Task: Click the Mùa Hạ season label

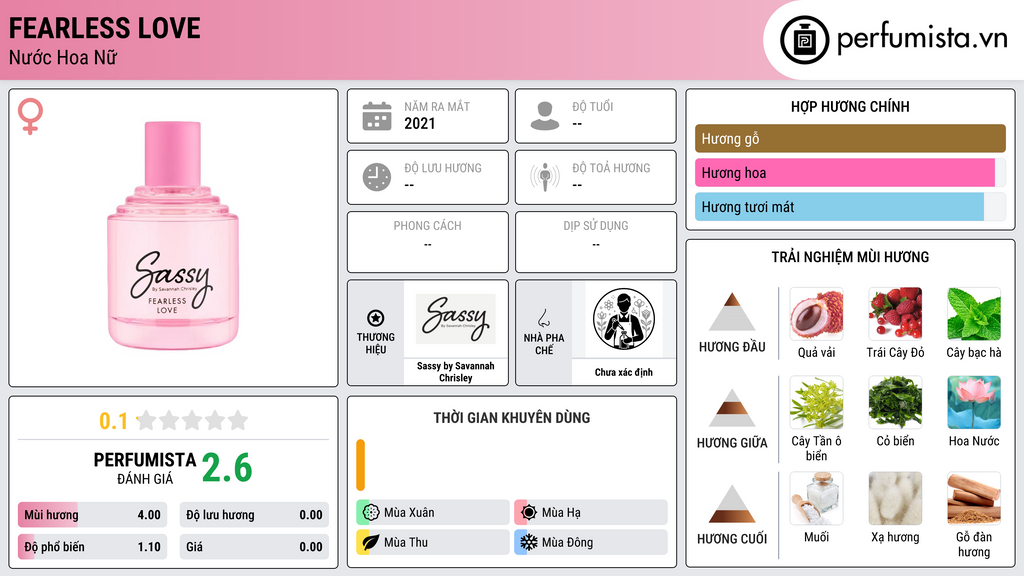Action: coord(561,513)
